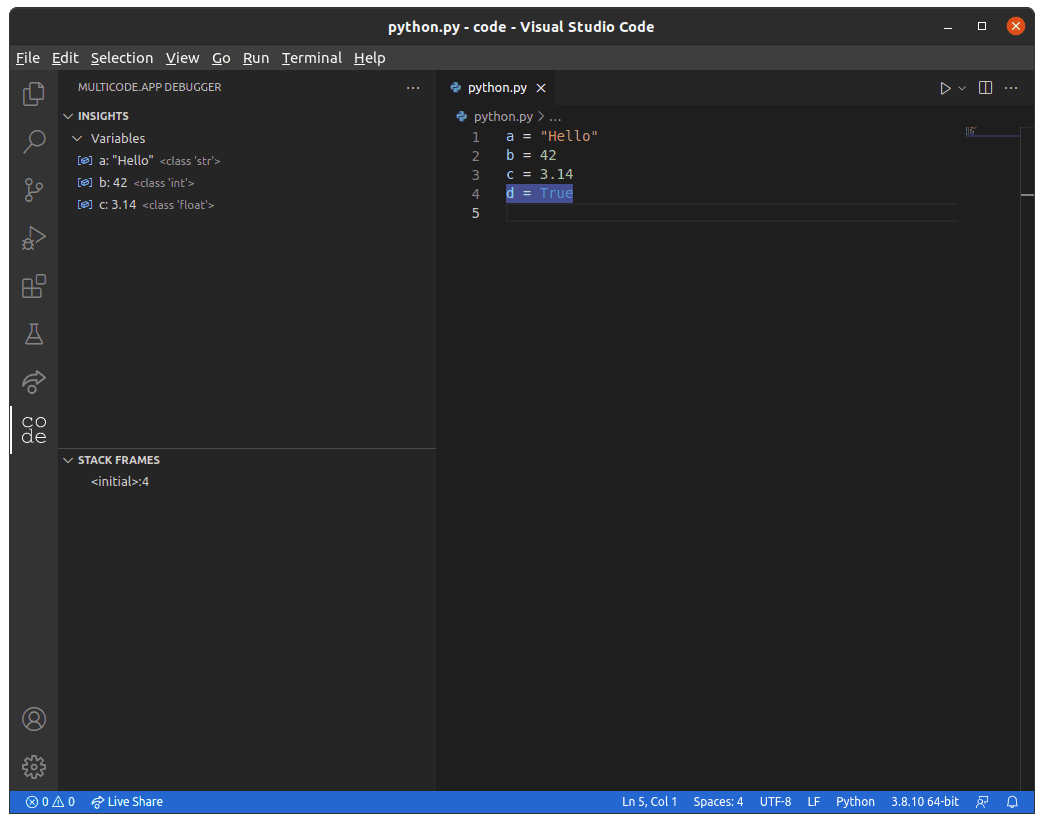Open the Multicode 'code' debugger icon
The width and height of the screenshot is (1044, 823).
tap(33, 430)
